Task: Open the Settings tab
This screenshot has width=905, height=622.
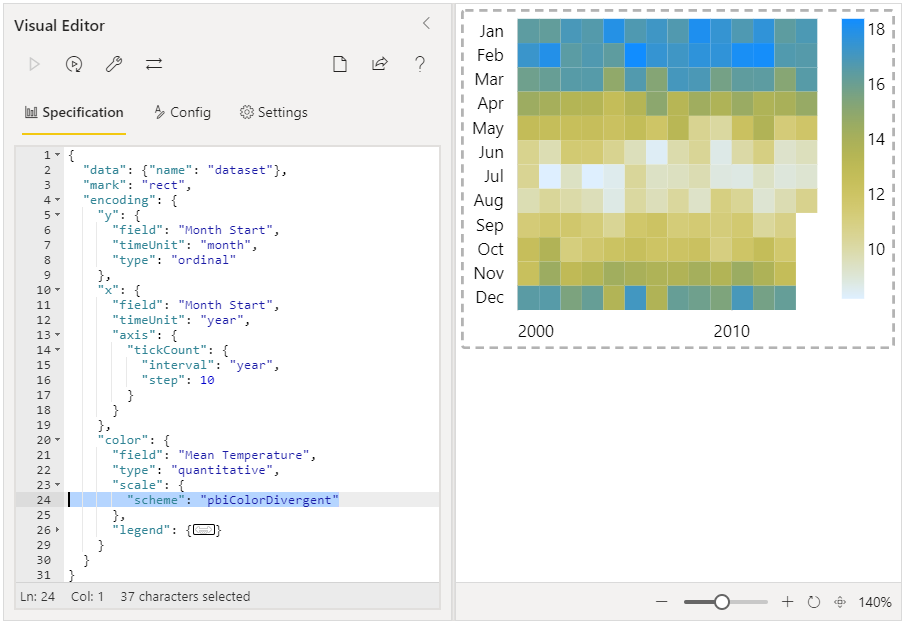Action: click(x=274, y=113)
